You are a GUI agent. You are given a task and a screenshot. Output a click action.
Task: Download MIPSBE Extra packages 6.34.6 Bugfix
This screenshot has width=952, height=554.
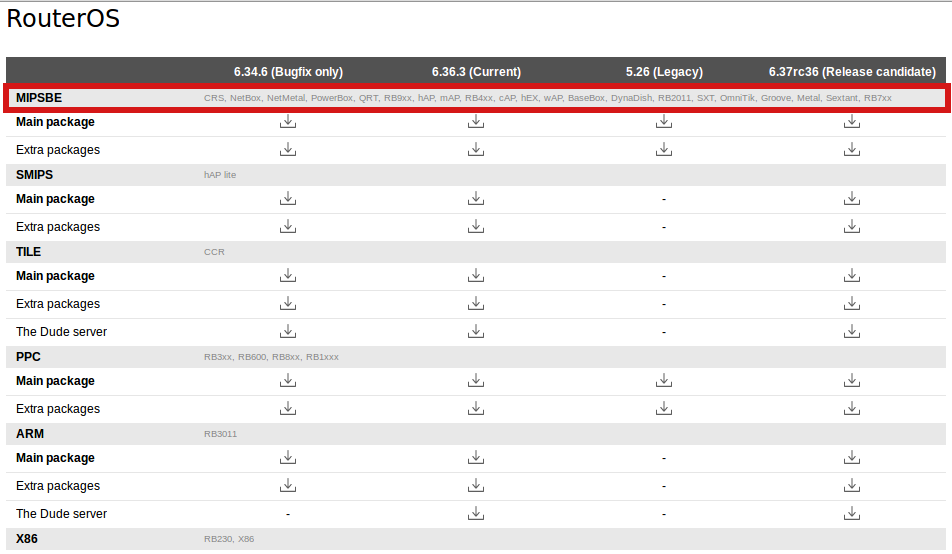point(288,149)
